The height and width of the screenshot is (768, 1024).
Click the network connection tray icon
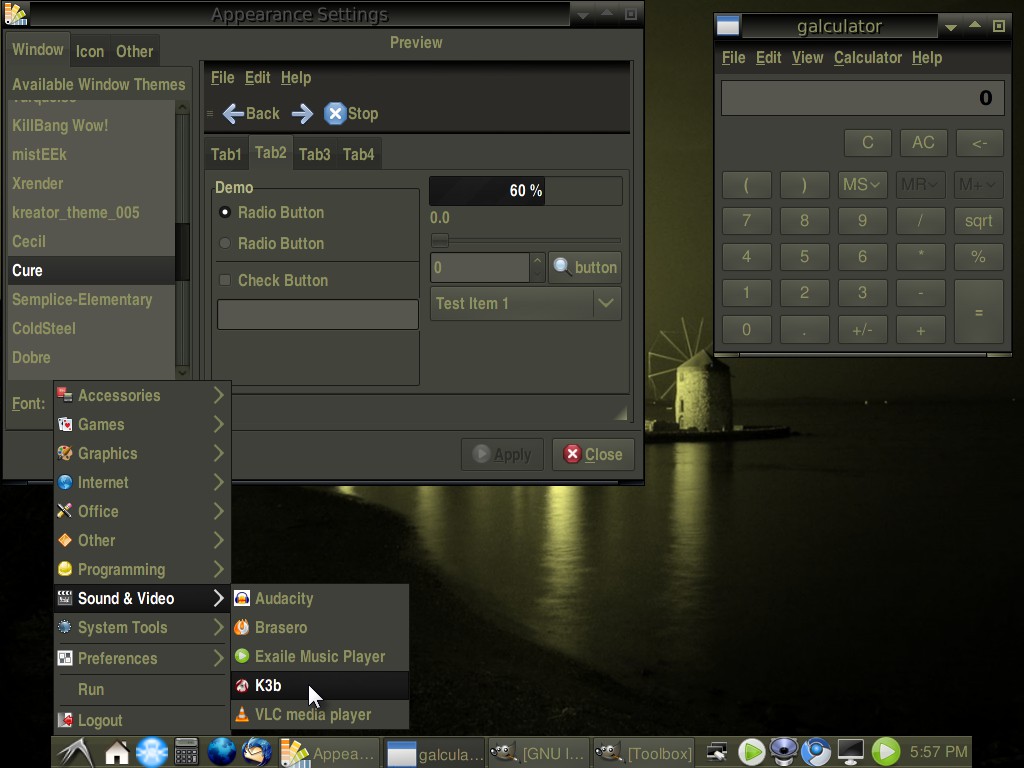coord(717,752)
